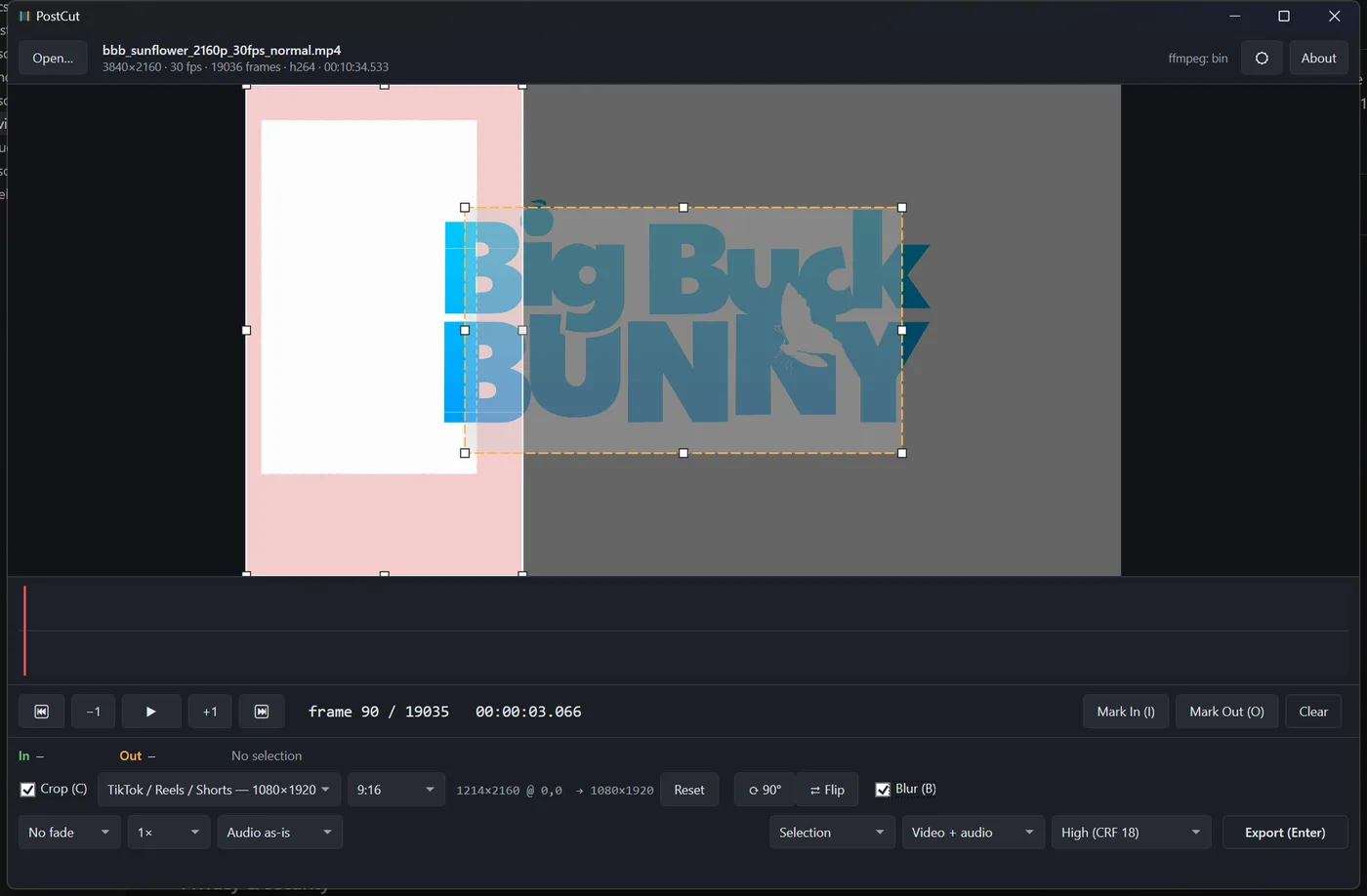Click right-middle handle of orange blur box
The image size is (1367, 896).
click(902, 330)
